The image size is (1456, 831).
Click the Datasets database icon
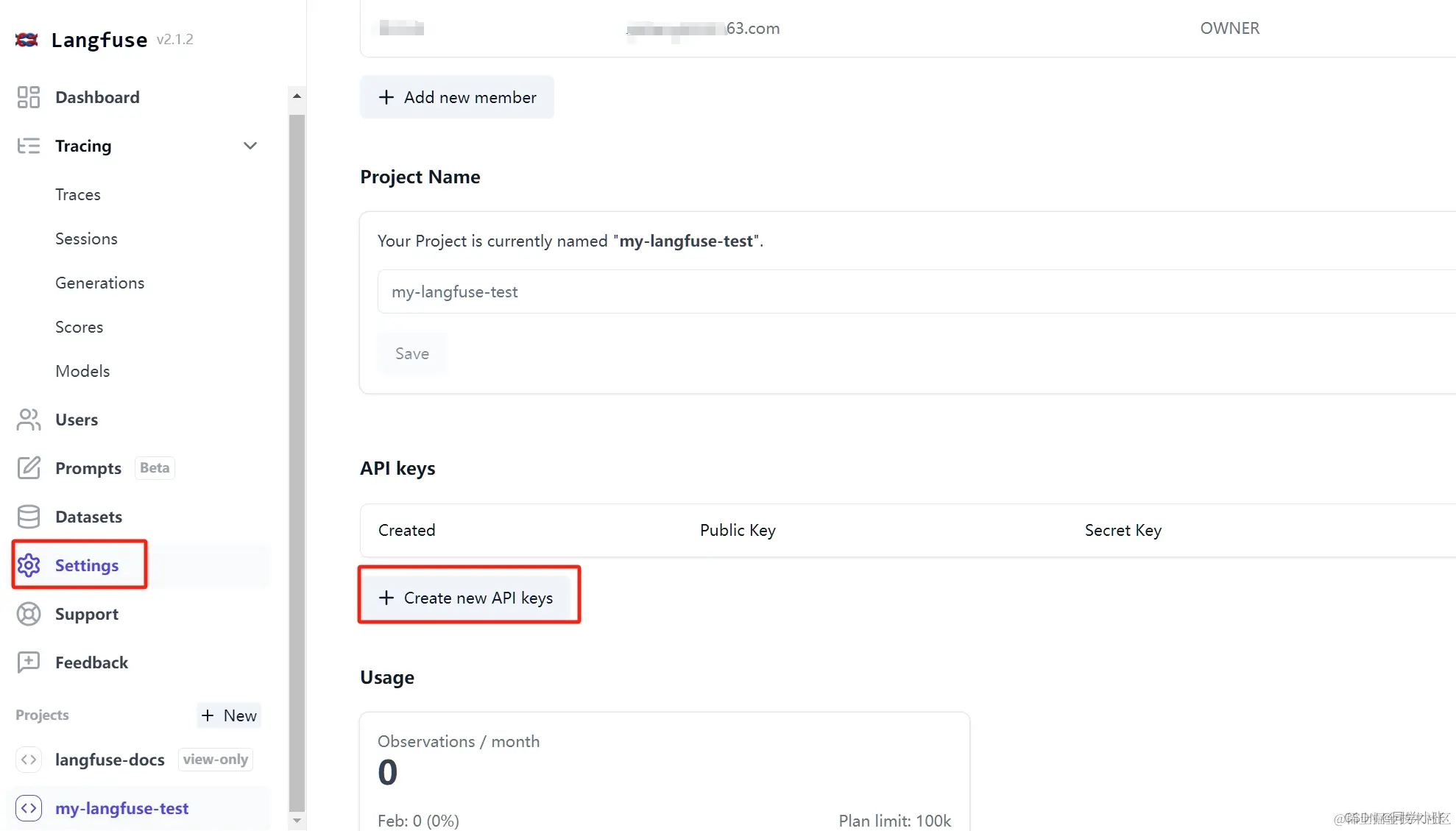tap(28, 517)
